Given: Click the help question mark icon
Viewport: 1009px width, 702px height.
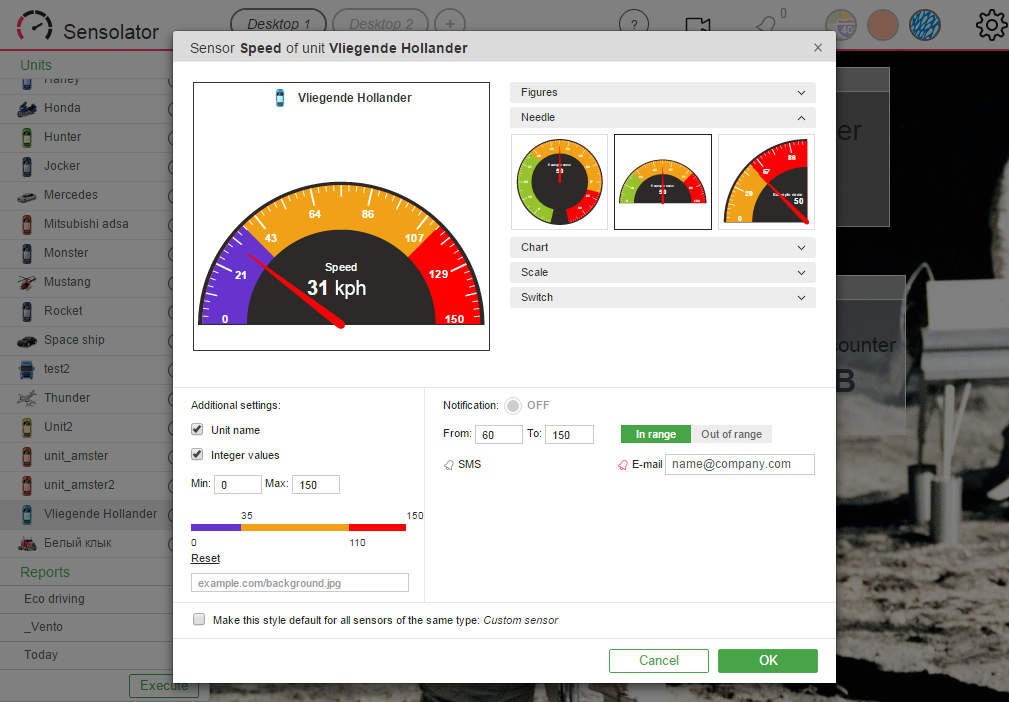Looking at the screenshot, I should click(634, 24).
